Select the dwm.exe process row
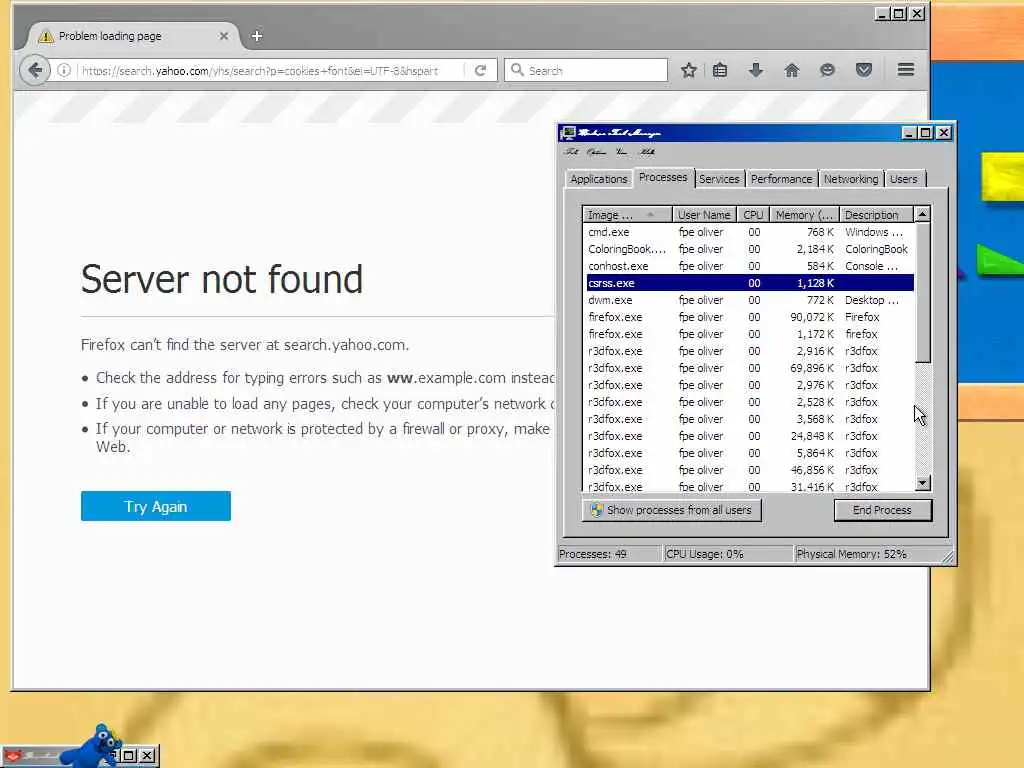This screenshot has height=768, width=1024. point(749,300)
